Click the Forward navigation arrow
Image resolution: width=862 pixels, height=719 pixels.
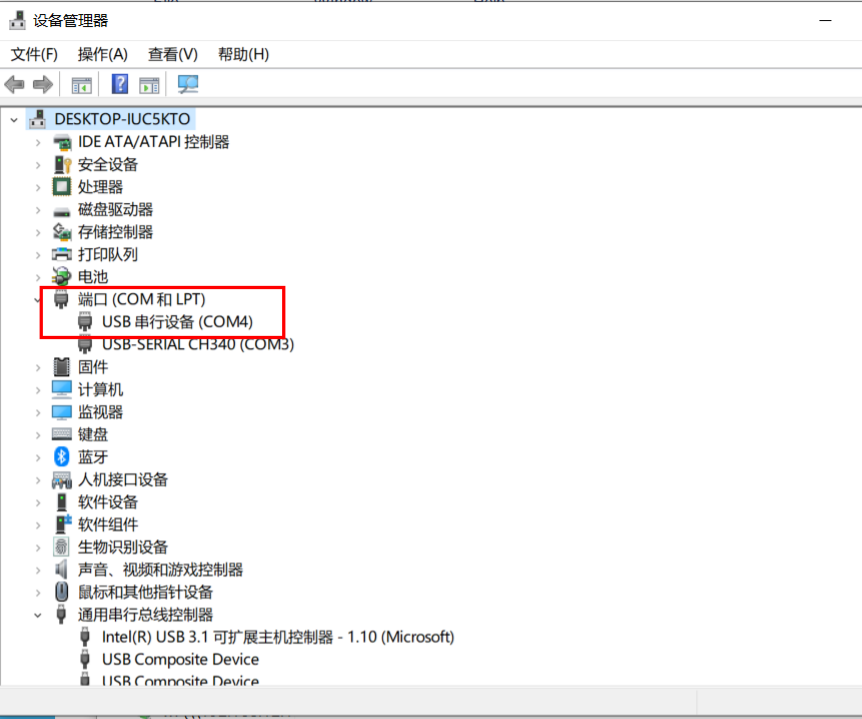[x=42, y=84]
